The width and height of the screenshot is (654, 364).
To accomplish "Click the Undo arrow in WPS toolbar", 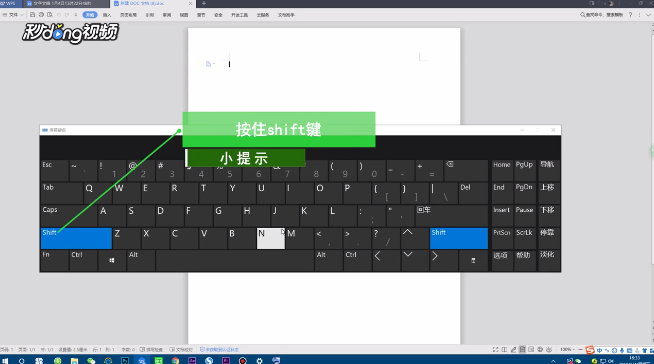I will coord(59,15).
